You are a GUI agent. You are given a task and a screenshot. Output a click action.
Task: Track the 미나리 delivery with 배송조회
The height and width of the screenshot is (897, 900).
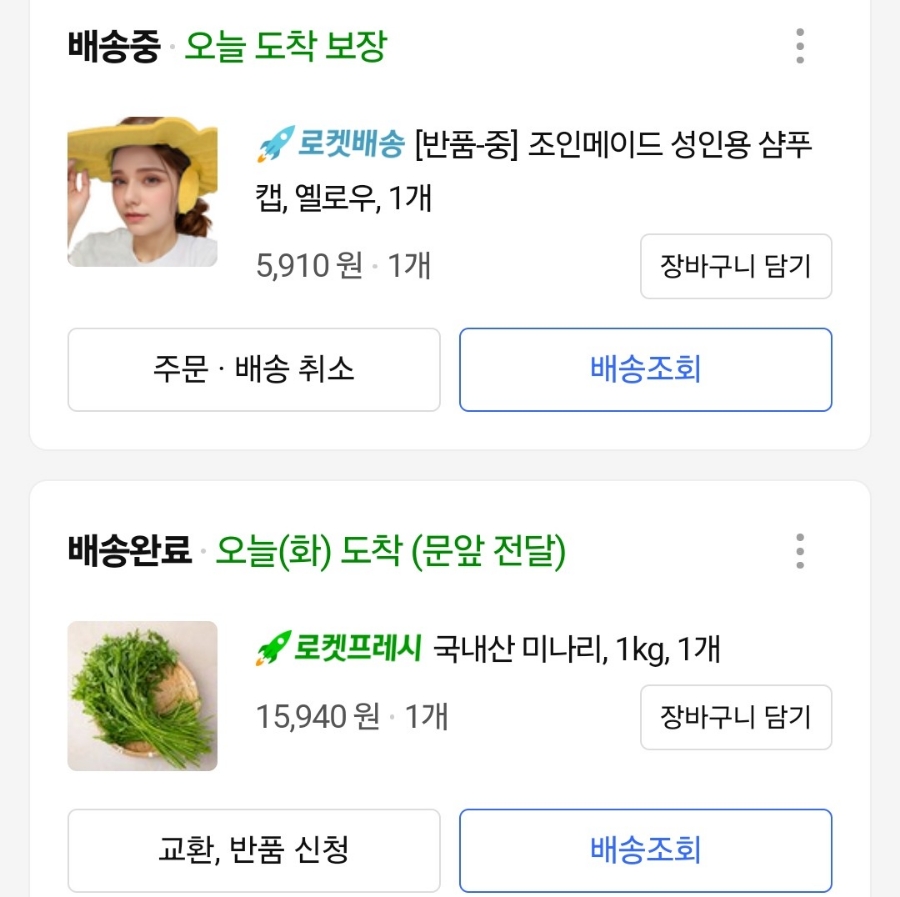pos(645,851)
